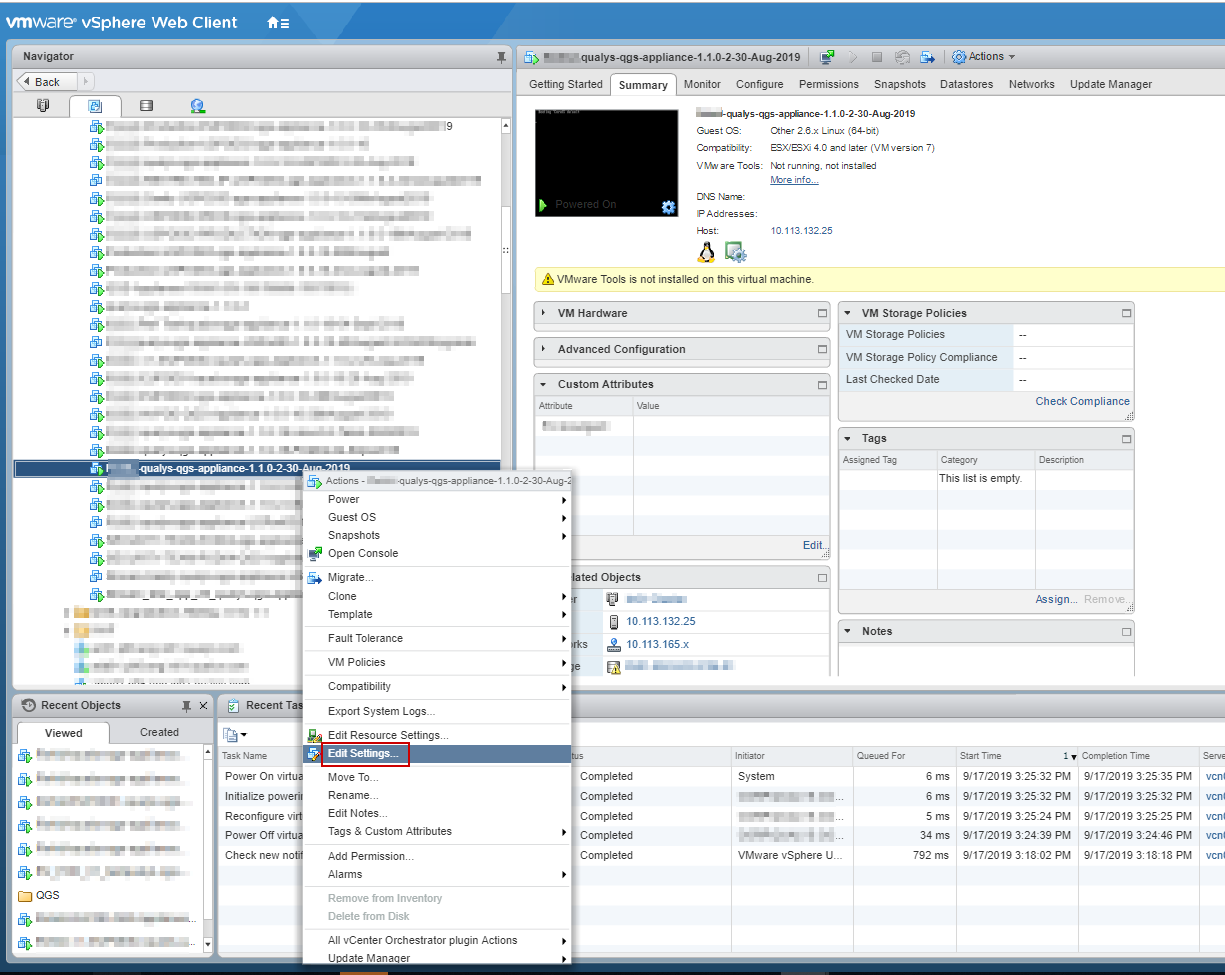Open the Storage view icon in Navigator
The image size is (1225, 975).
(146, 105)
